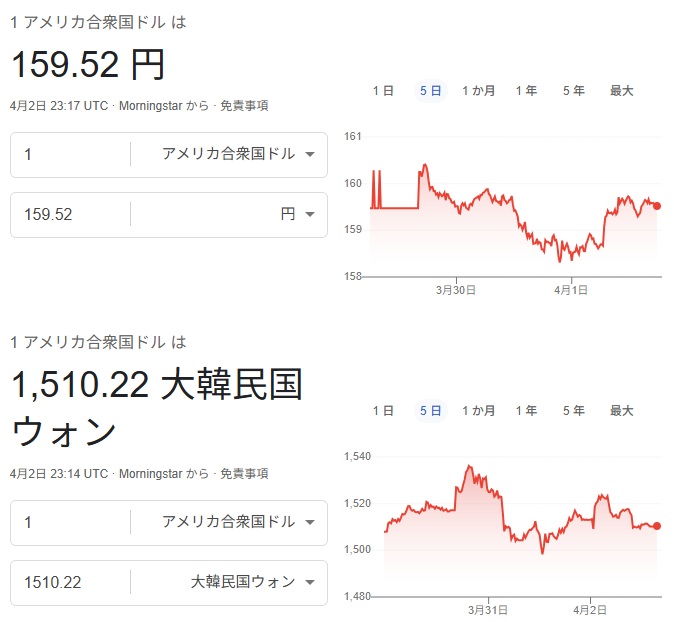
Task: Show 最大 range on won chart
Action: point(622,410)
